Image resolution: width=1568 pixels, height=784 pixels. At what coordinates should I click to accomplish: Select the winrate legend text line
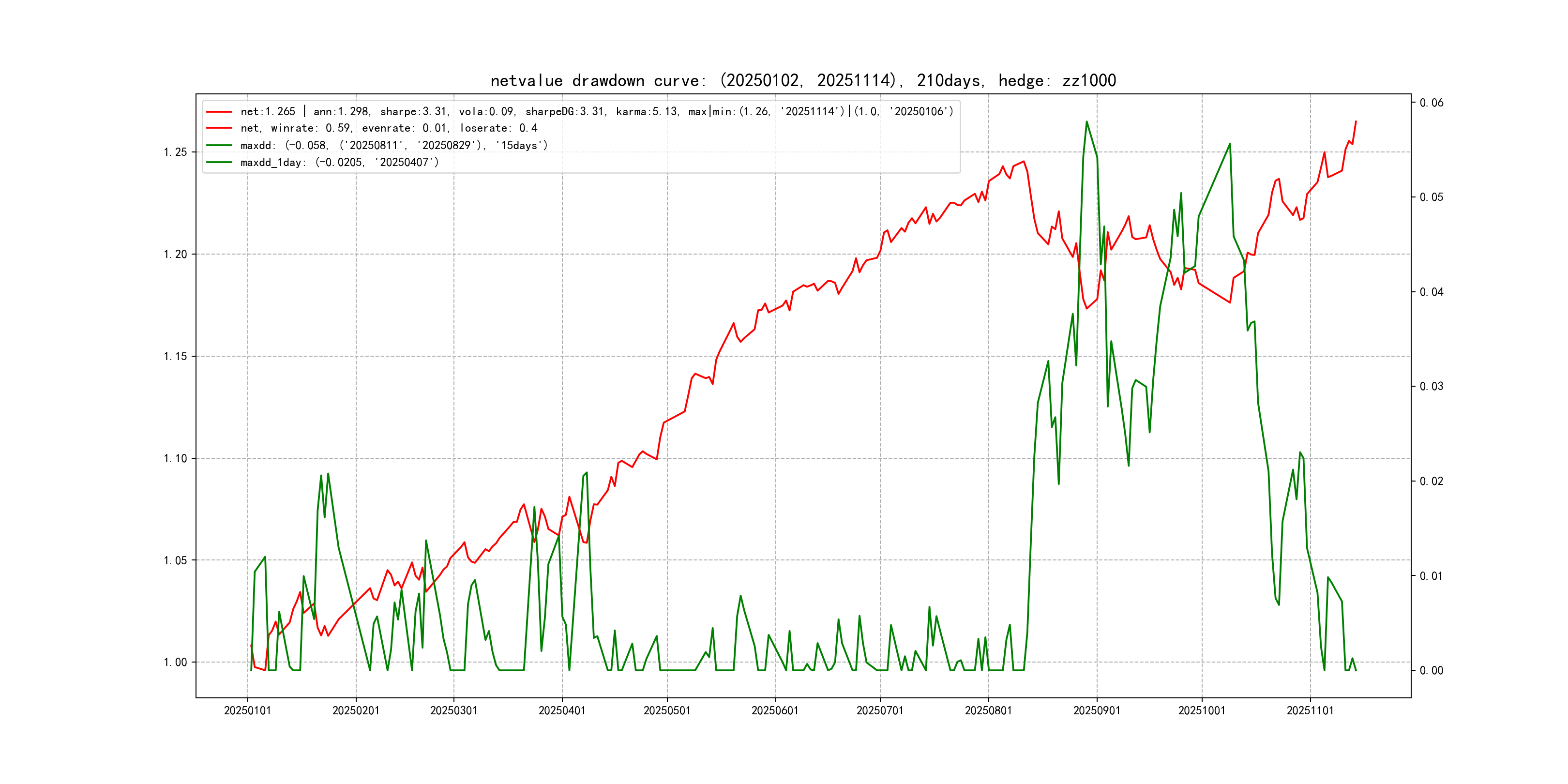[x=388, y=128]
